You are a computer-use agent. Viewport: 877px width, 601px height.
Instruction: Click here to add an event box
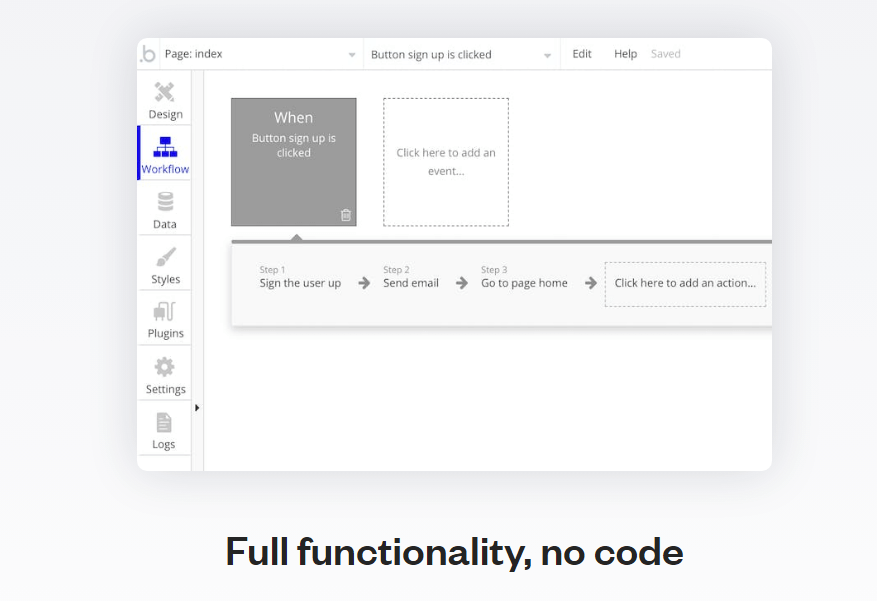click(x=446, y=162)
